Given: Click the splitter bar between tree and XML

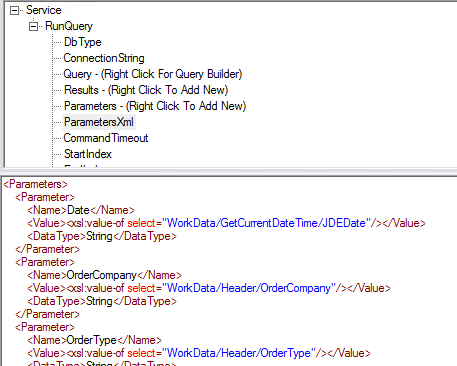Looking at the screenshot, I should [228, 171].
